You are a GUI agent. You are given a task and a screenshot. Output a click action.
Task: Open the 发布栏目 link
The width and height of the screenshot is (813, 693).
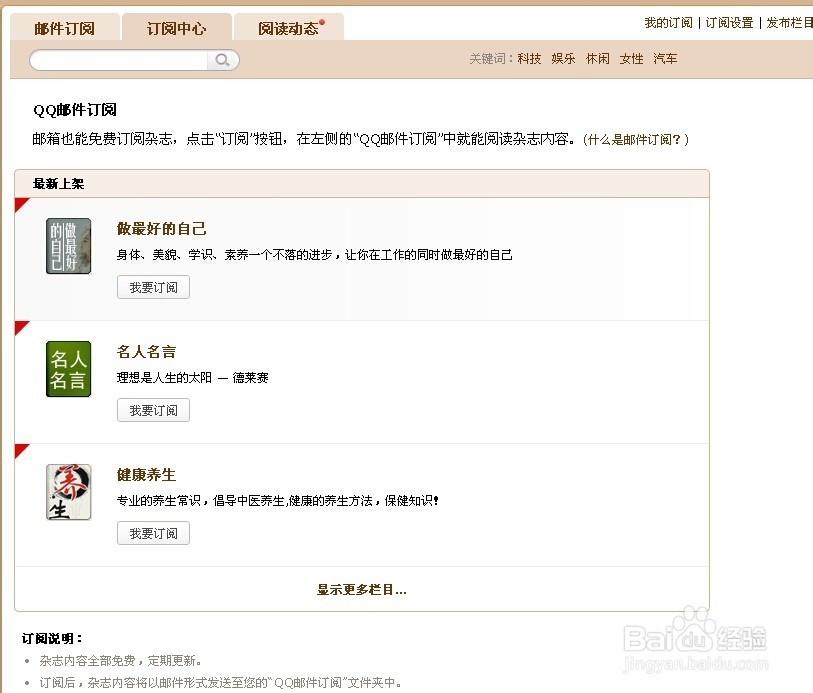[790, 23]
